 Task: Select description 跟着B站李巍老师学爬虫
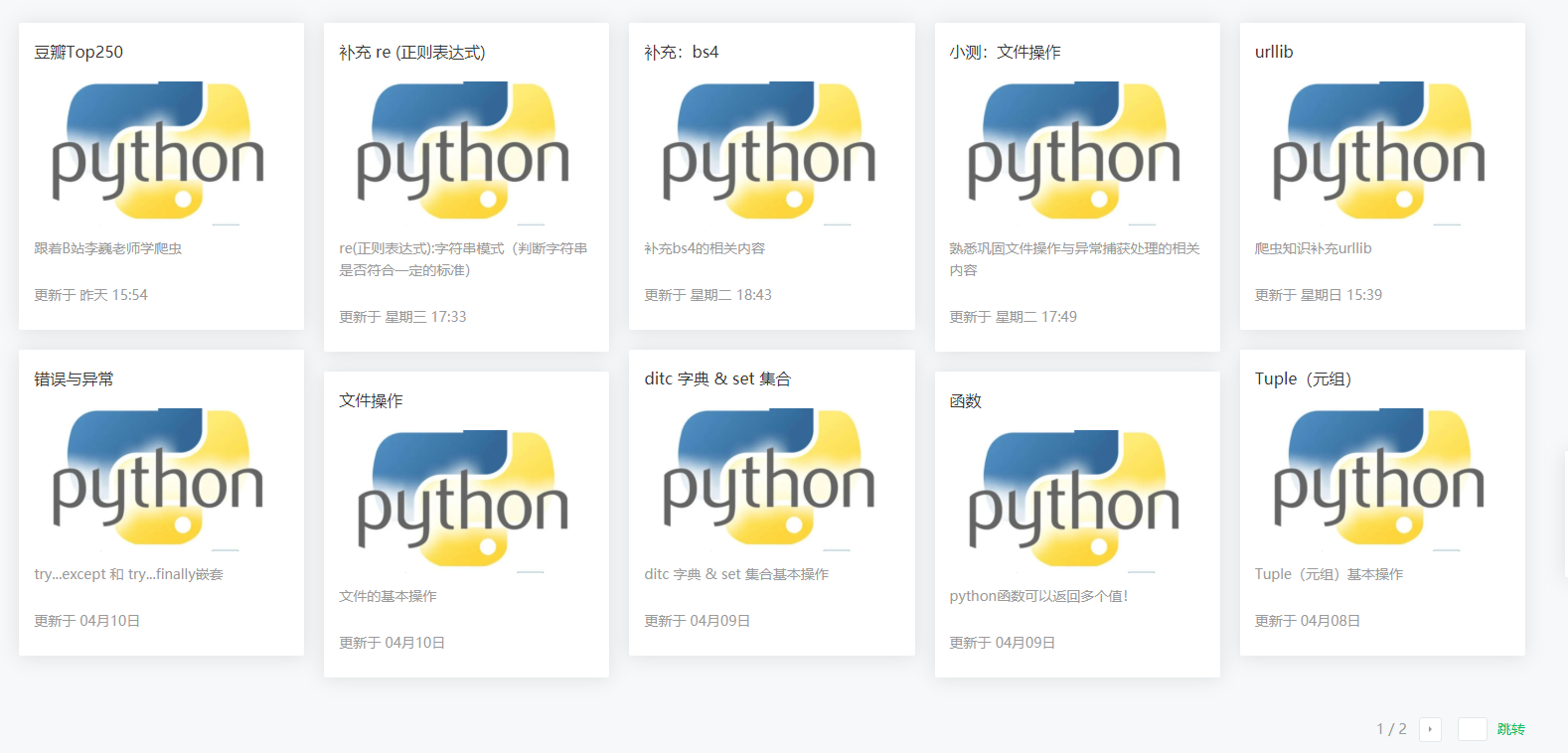[x=108, y=248]
